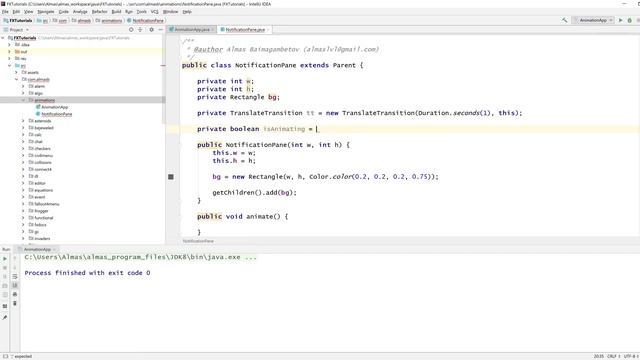
Task: Click the stop process icon in Run panel
Action: point(5,268)
